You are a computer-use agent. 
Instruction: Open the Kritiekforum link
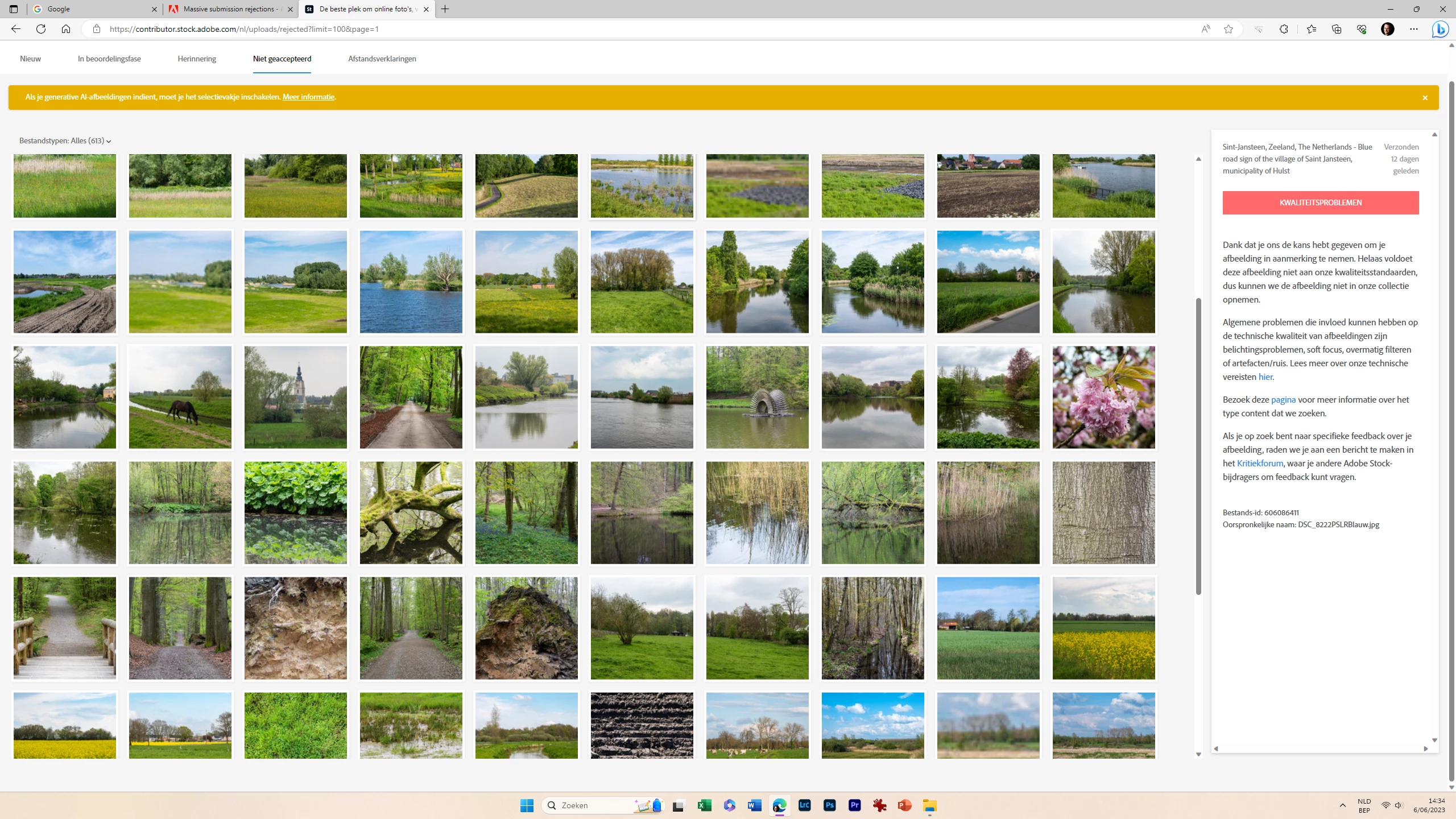pos(1260,463)
